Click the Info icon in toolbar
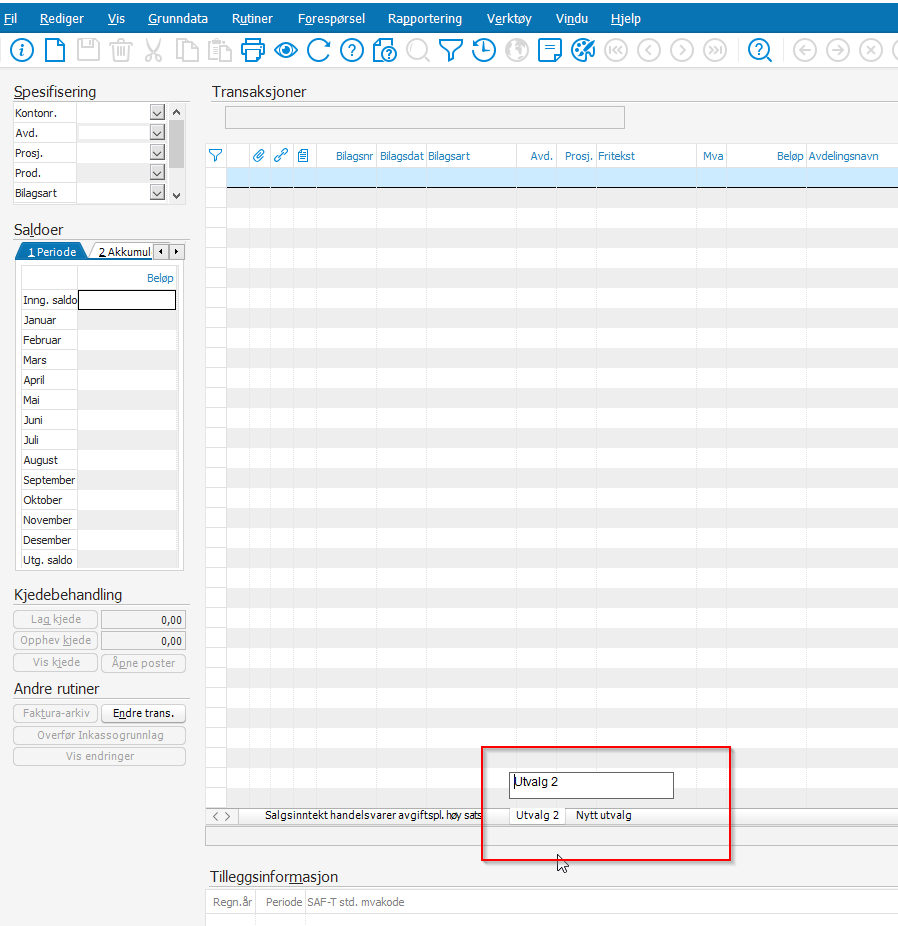This screenshot has height=926, width=898. [22, 50]
